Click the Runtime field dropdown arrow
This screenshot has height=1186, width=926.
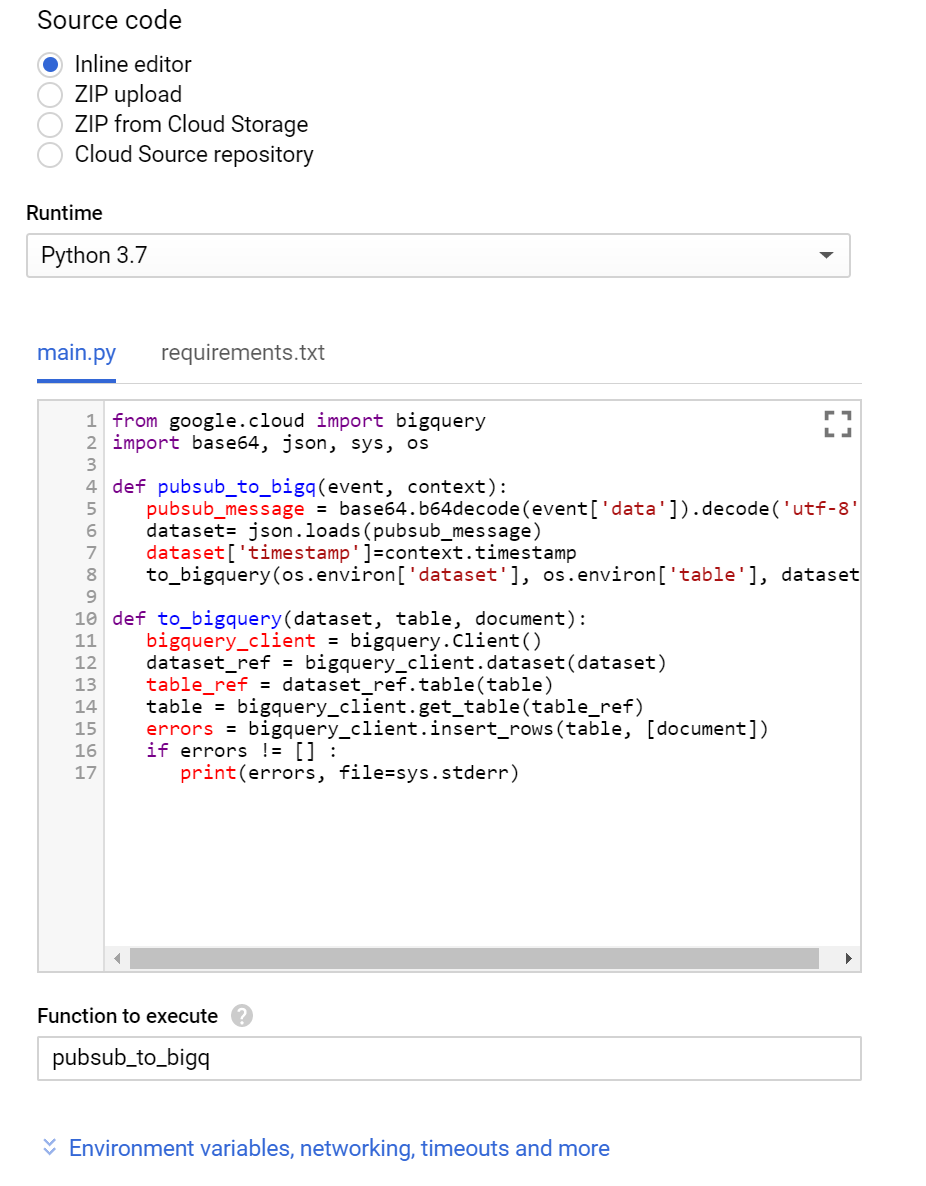click(x=827, y=256)
